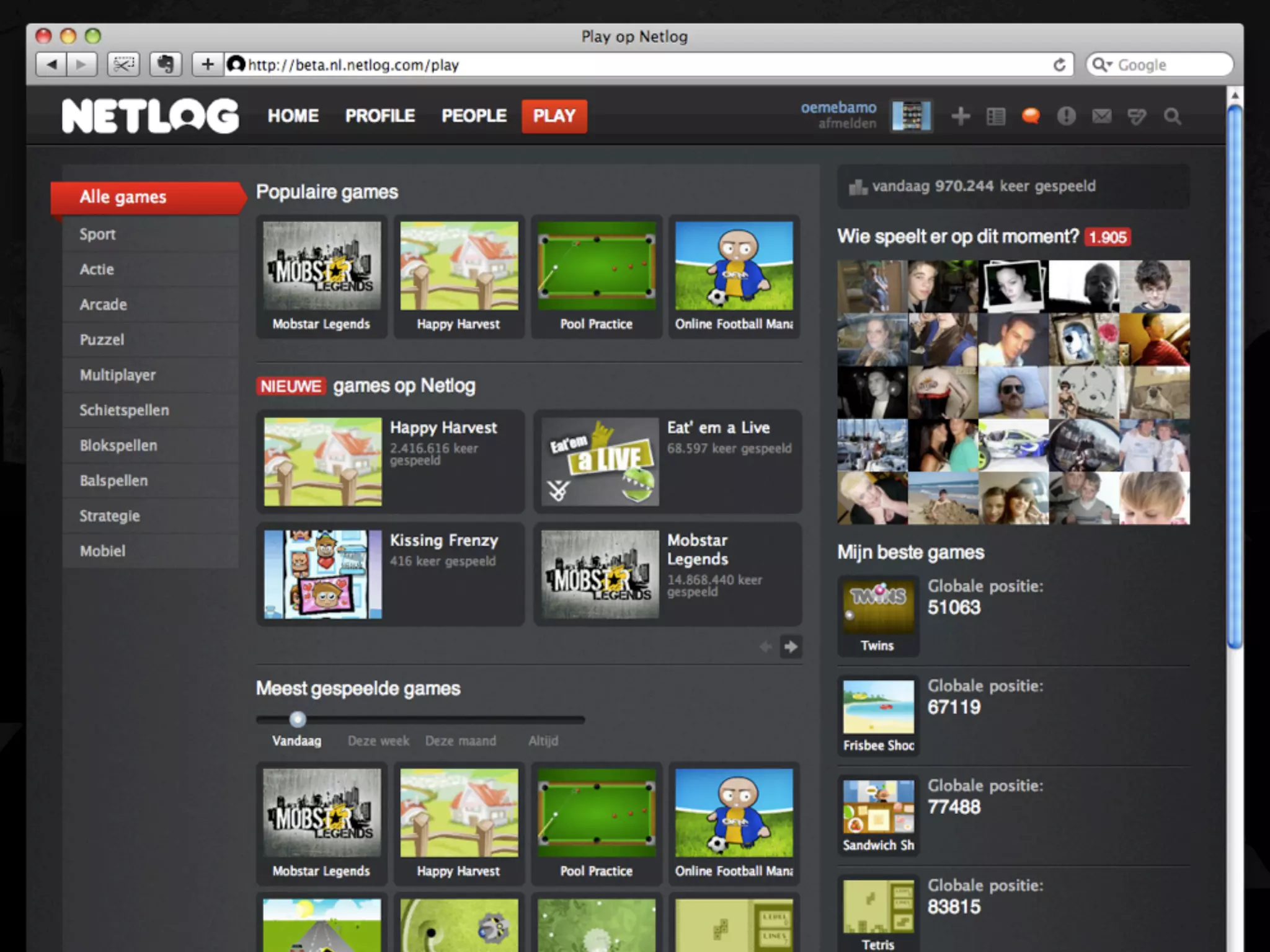The width and height of the screenshot is (1270, 952).
Task: Open the envelope messages icon
Action: click(1101, 116)
